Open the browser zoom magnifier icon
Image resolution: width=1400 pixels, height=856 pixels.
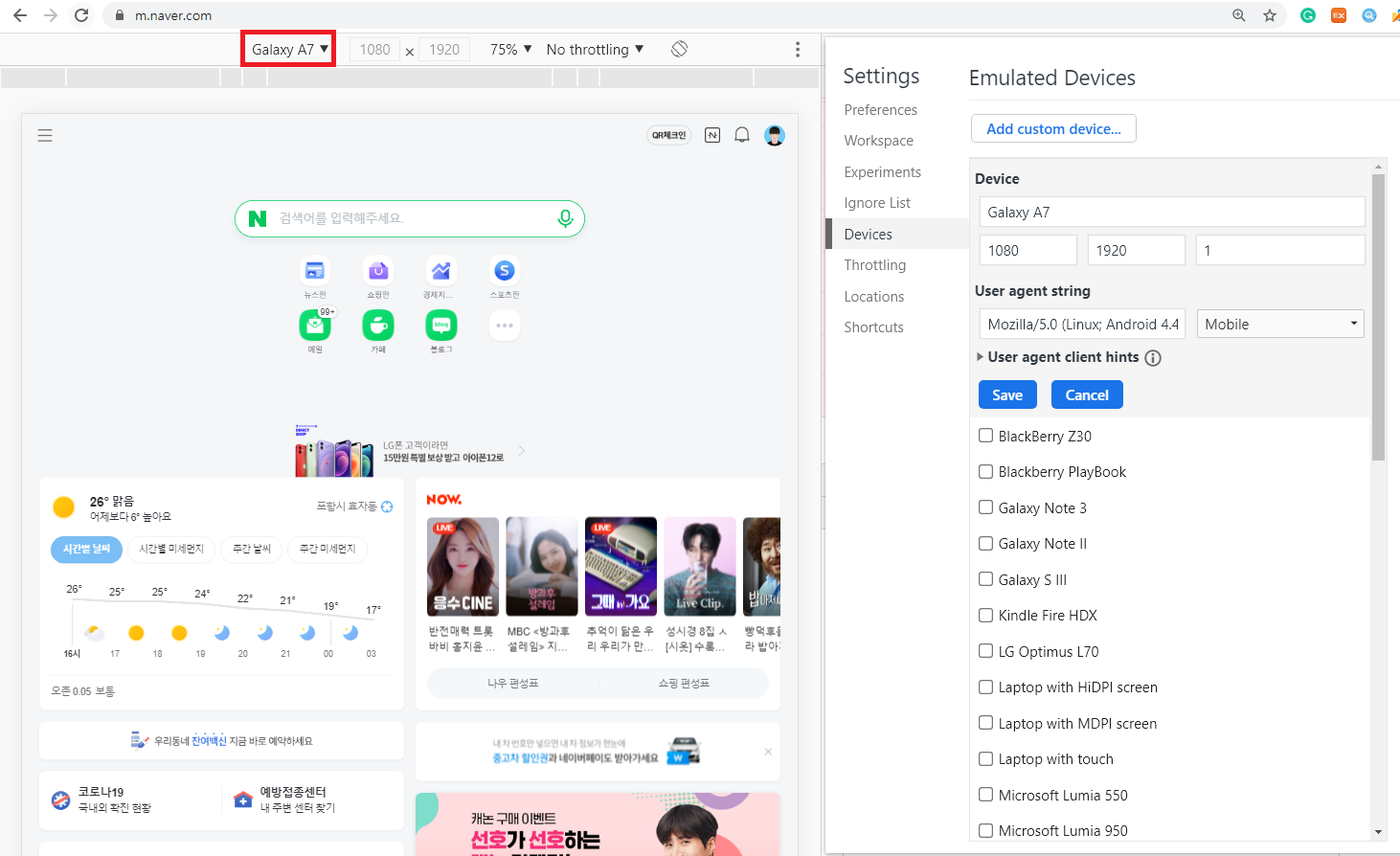click(1239, 15)
